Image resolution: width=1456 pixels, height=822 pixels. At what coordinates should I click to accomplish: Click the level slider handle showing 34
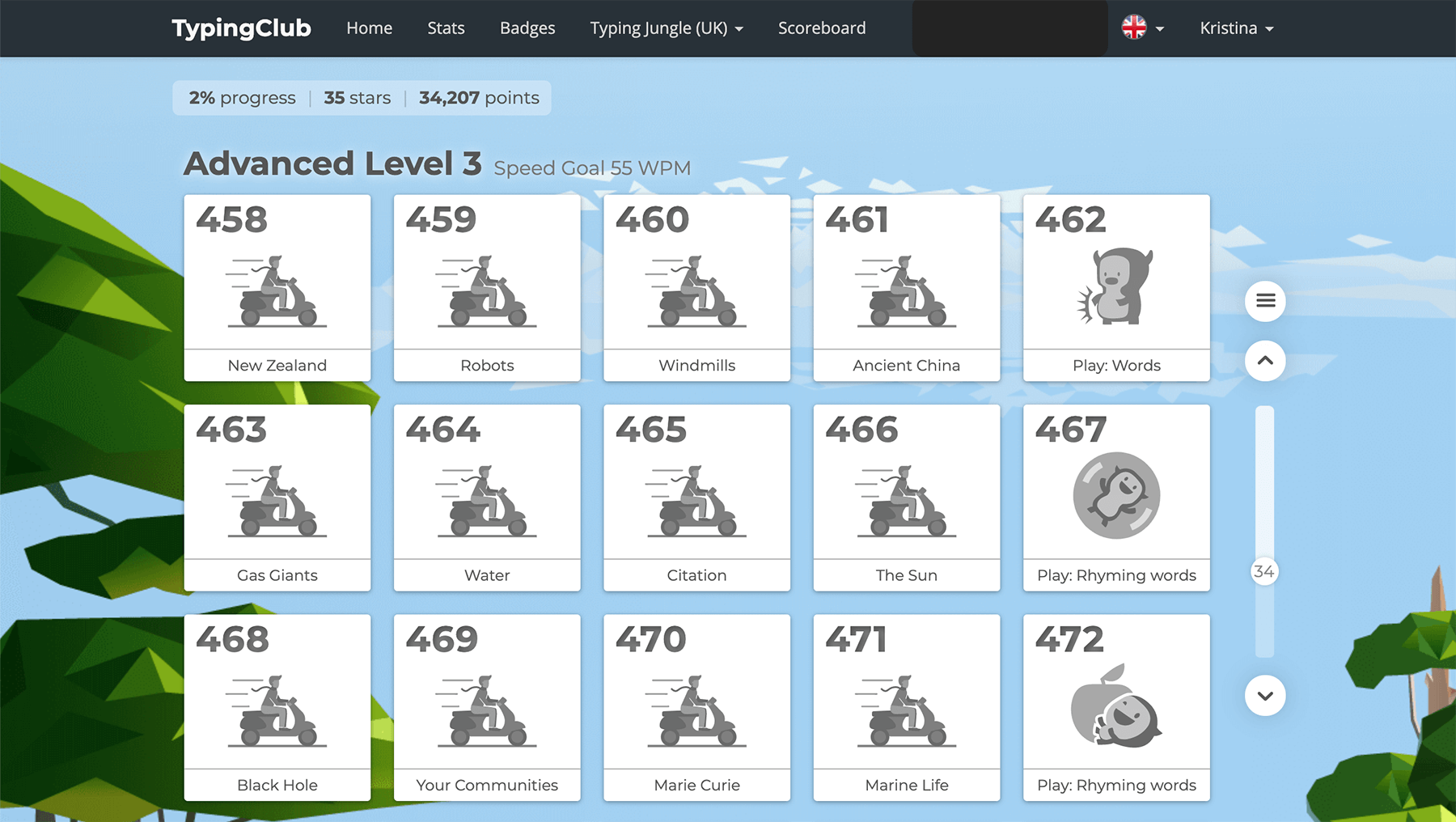click(x=1263, y=572)
